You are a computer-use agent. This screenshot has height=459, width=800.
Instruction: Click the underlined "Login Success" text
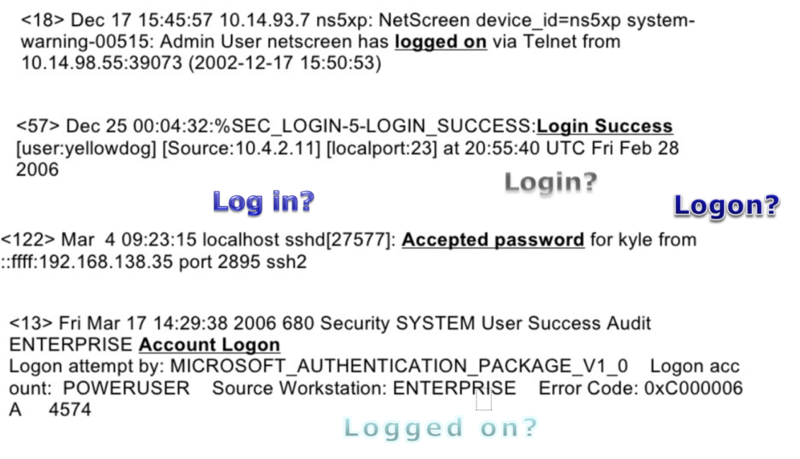(604, 127)
